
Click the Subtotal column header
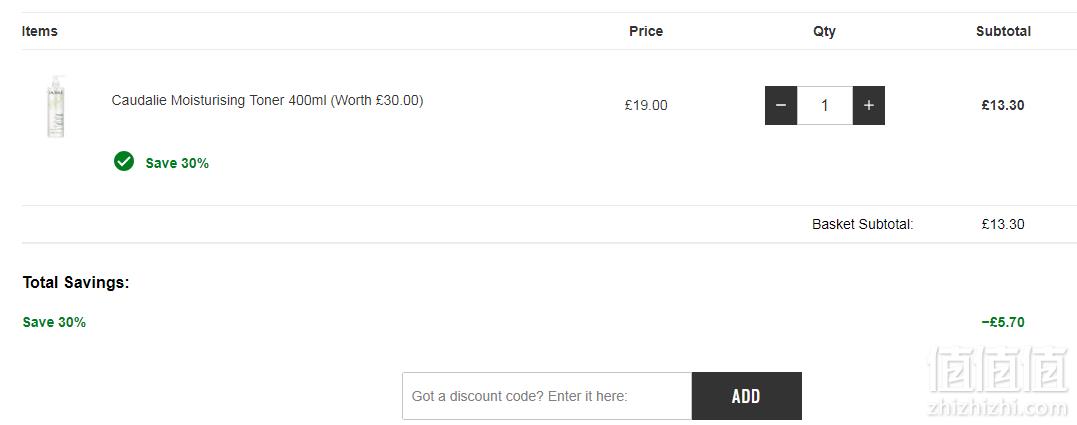(x=1004, y=31)
